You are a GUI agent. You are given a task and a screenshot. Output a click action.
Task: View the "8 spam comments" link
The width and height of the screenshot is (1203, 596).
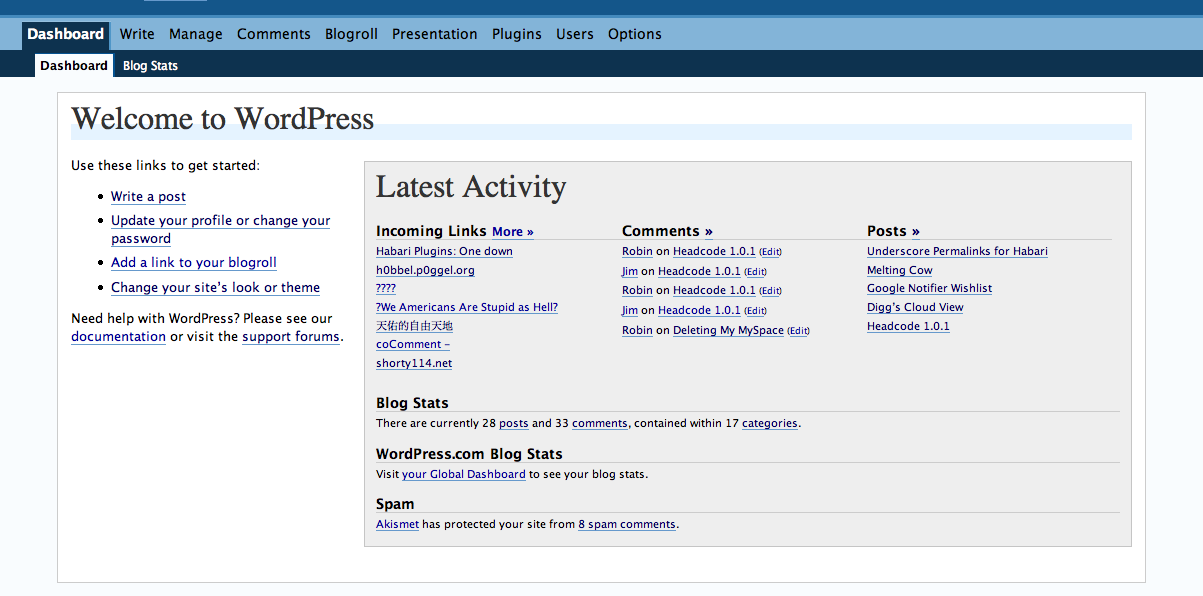click(x=627, y=525)
